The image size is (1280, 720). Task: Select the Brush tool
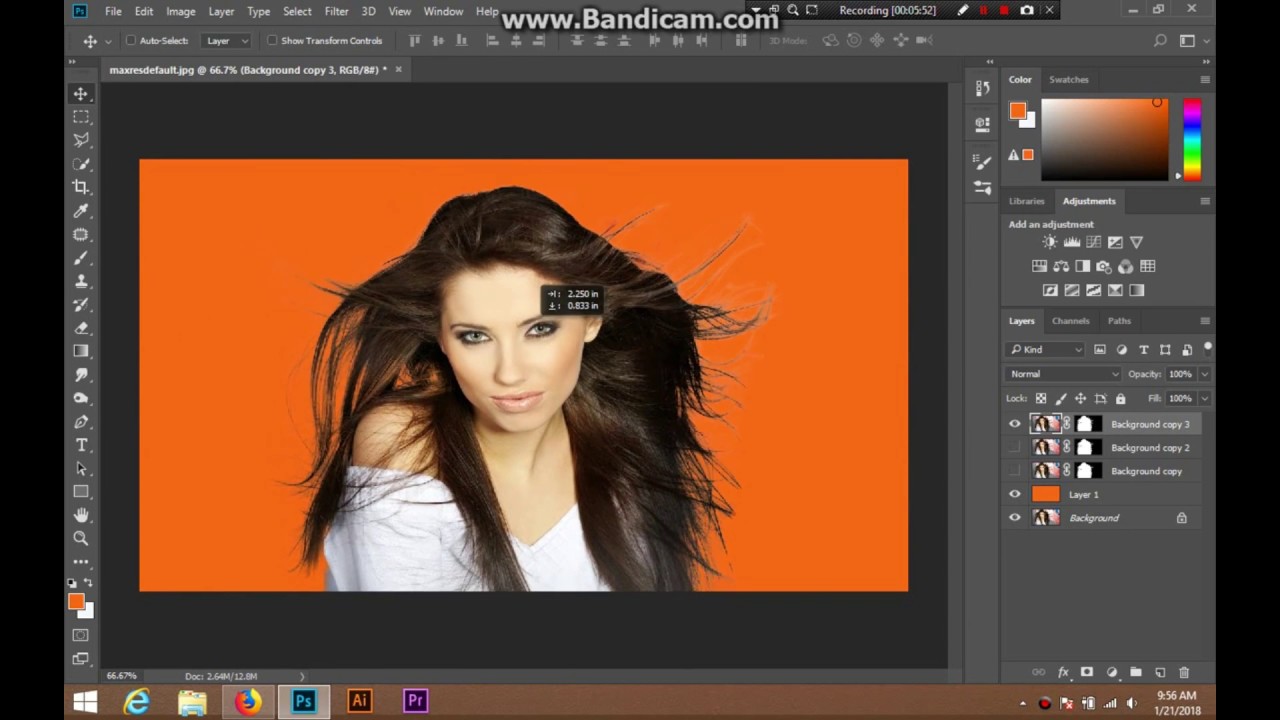click(81, 258)
